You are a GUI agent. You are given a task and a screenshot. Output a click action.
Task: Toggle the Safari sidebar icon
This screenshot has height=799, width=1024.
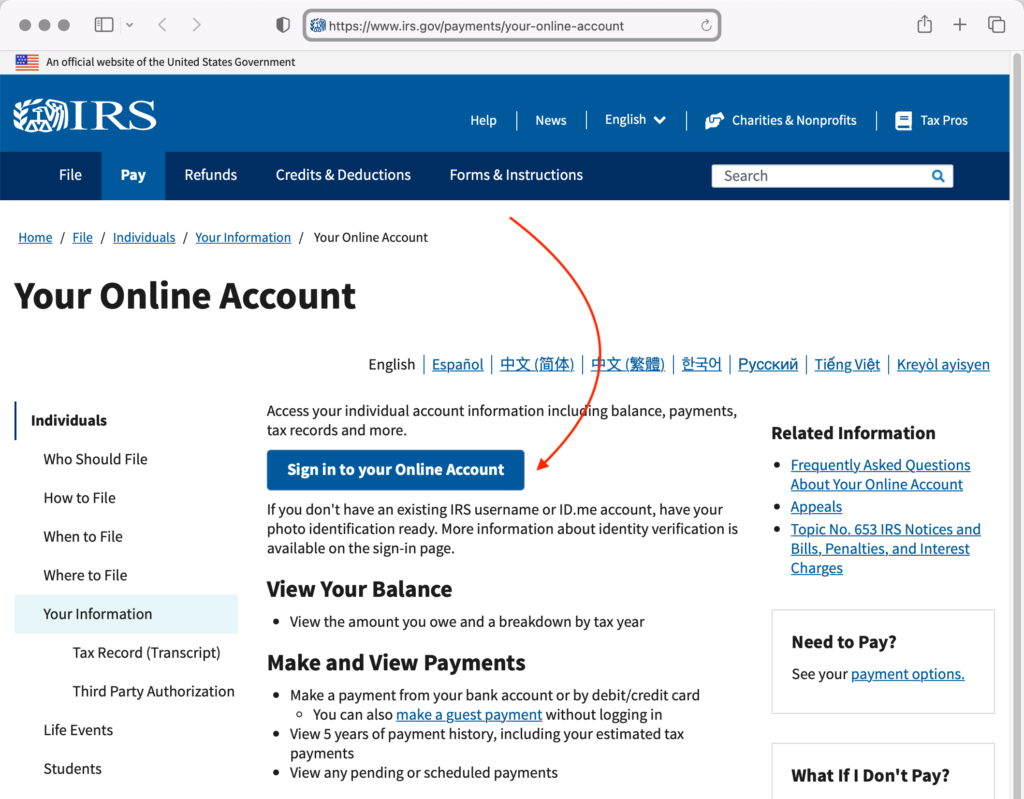point(104,25)
